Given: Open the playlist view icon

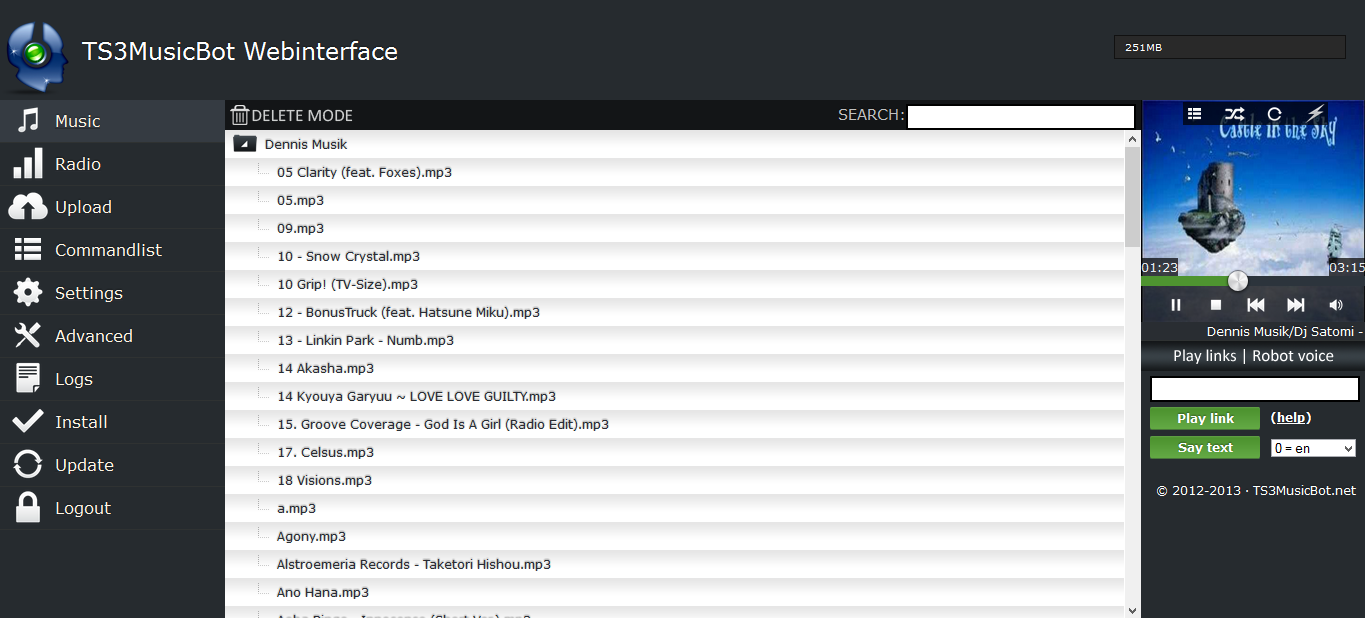Looking at the screenshot, I should point(1194,114).
